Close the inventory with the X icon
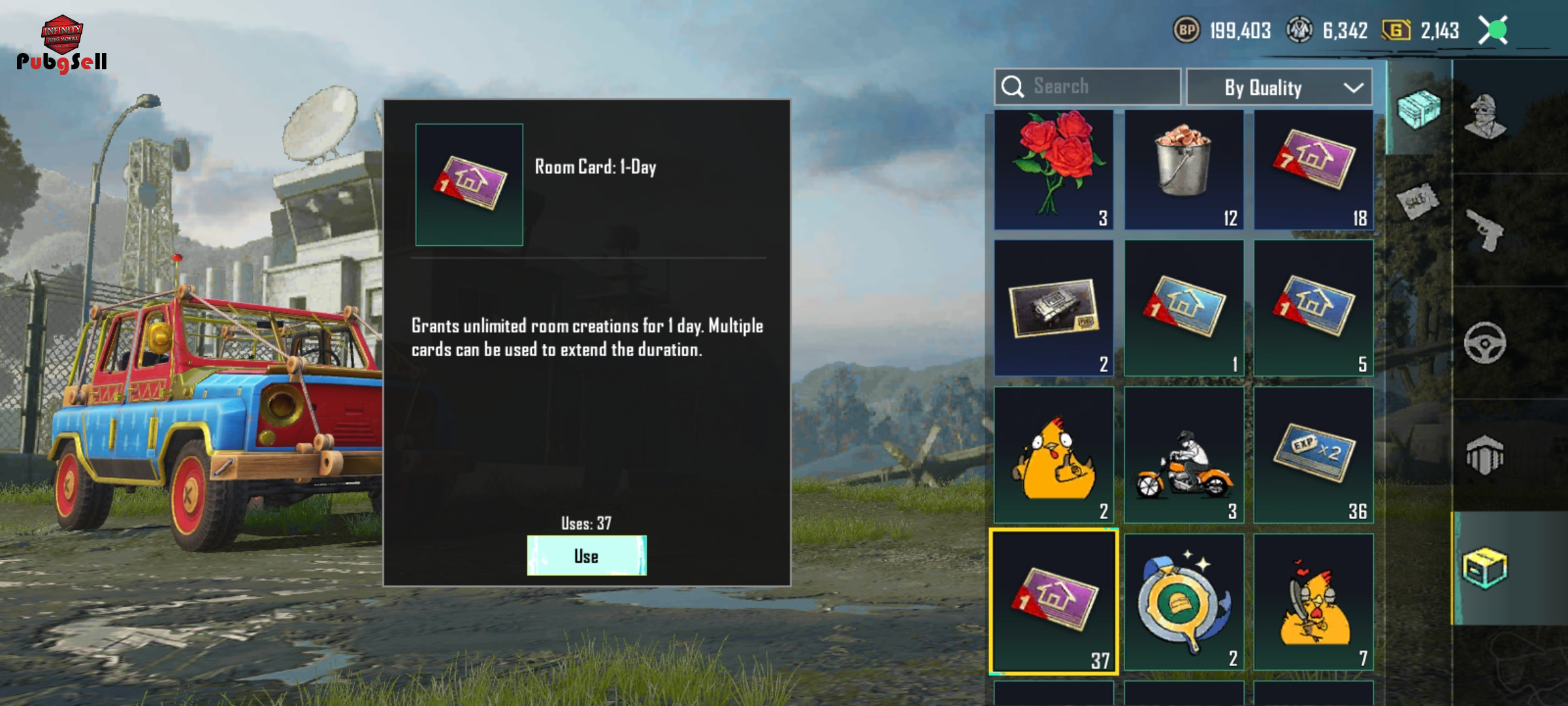Viewport: 1568px width, 706px height. [1494, 30]
